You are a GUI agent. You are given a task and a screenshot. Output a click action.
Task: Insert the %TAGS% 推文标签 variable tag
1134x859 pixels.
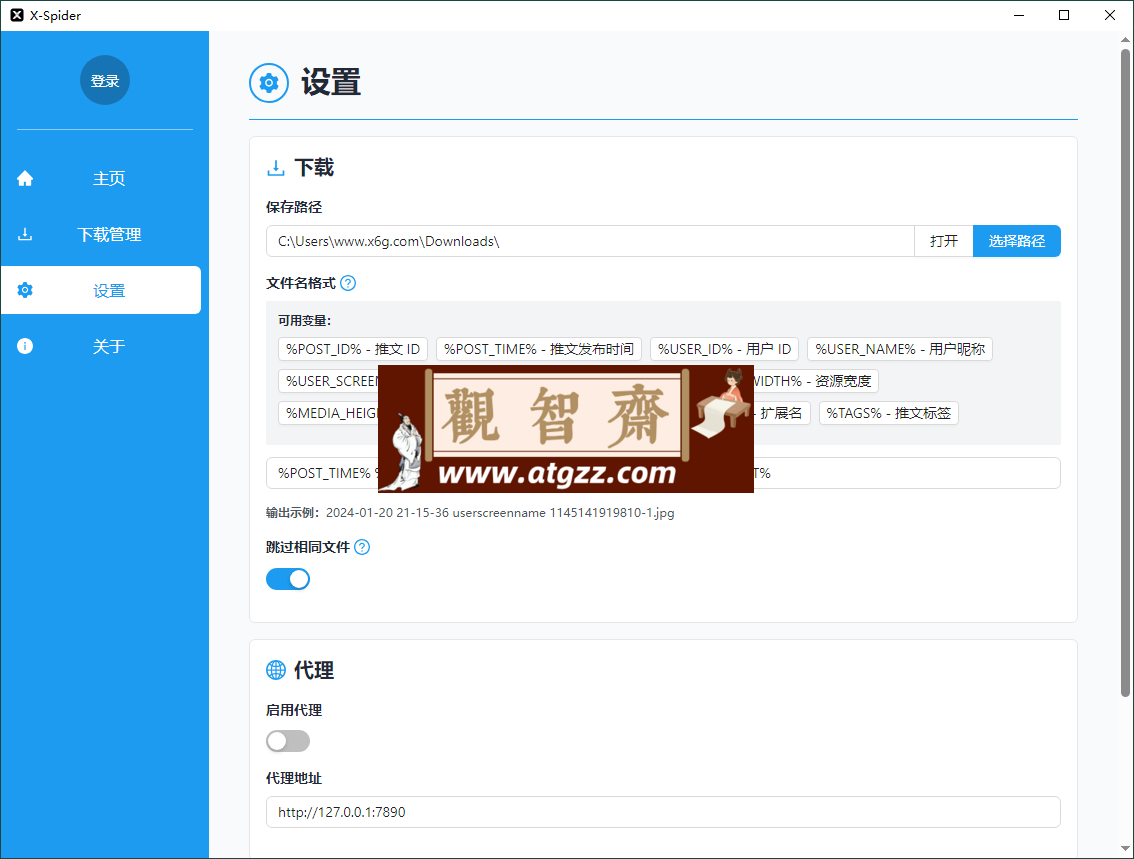[x=889, y=413]
